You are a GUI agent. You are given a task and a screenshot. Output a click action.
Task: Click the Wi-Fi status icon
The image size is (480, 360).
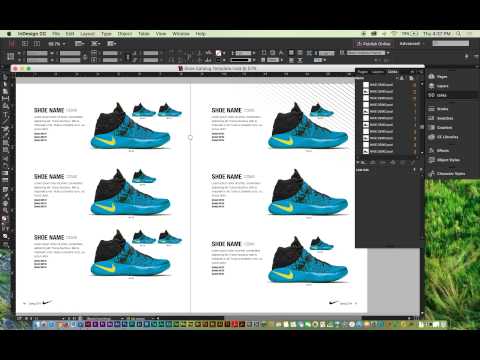[x=394, y=34]
